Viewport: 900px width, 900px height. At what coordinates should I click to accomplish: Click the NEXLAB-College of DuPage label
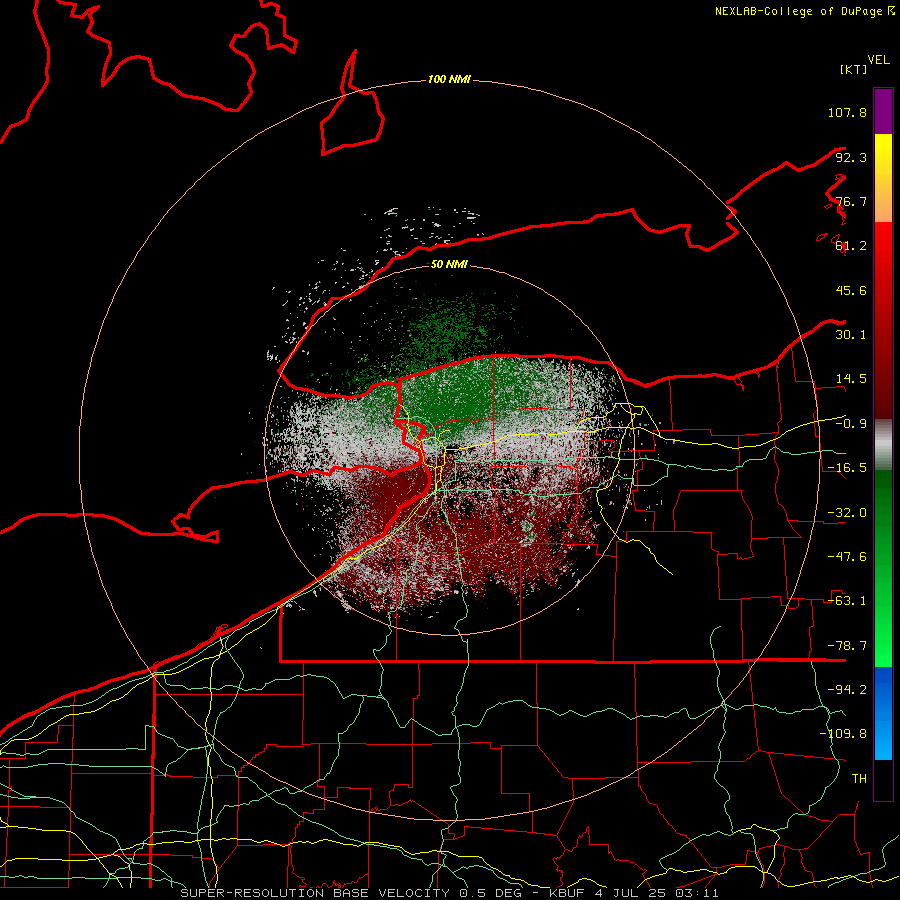799,11
